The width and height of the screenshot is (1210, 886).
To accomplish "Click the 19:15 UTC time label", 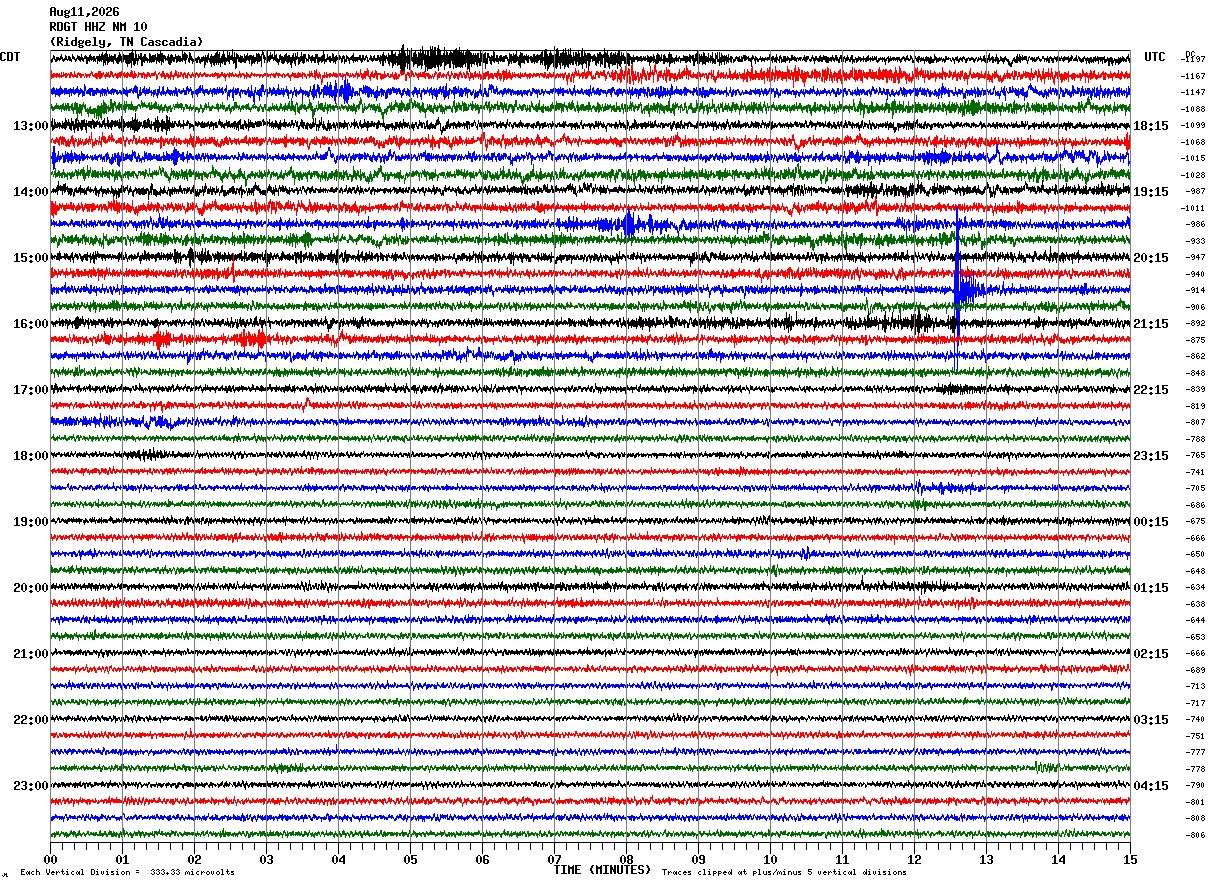I will click(1151, 192).
